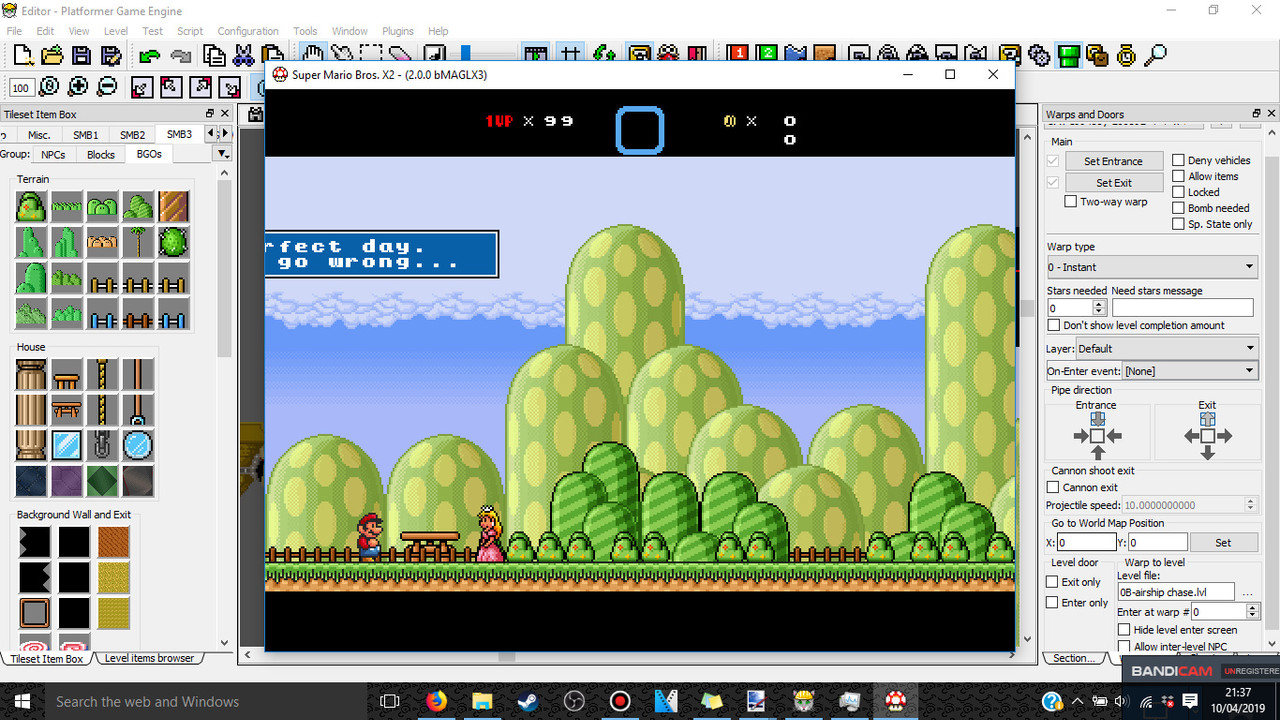Click the grey Redo arrow
The image size is (1280, 720).
(x=181, y=55)
